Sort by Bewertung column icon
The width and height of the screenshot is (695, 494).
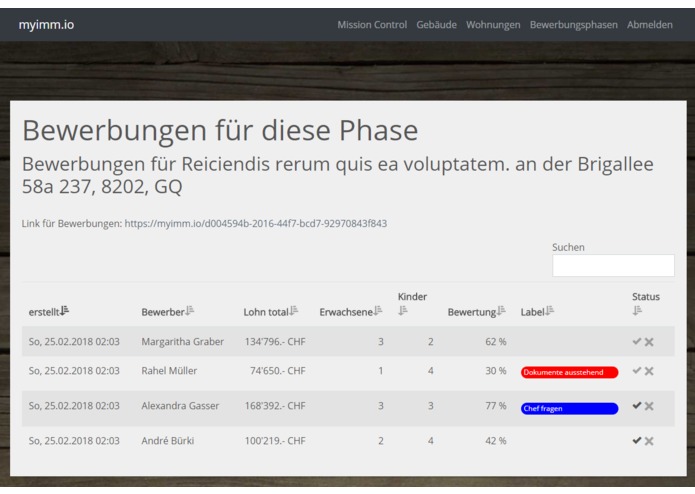(x=501, y=311)
